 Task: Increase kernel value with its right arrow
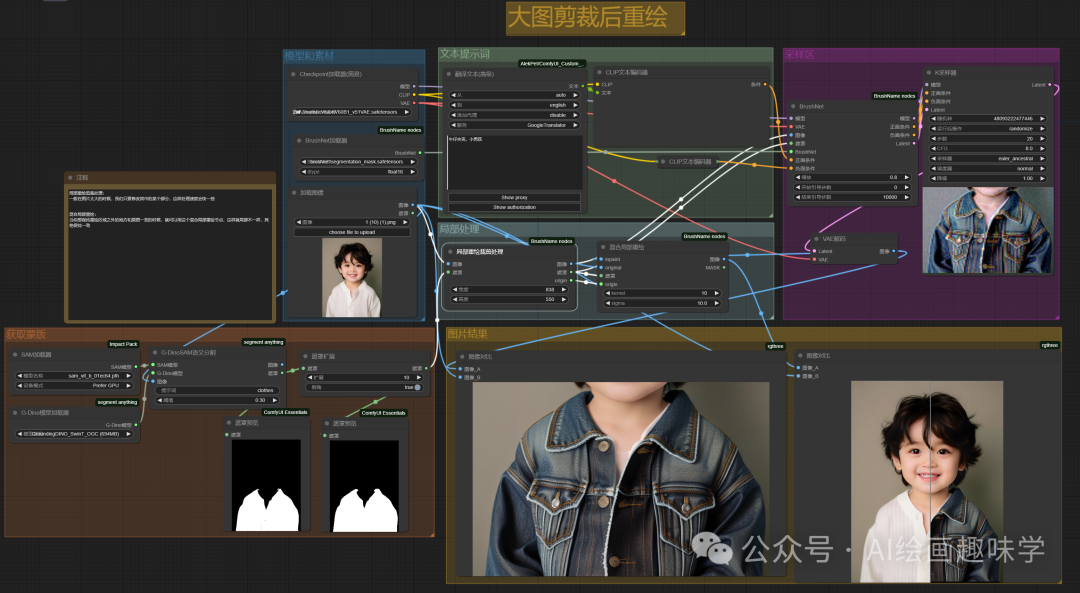coord(716,293)
